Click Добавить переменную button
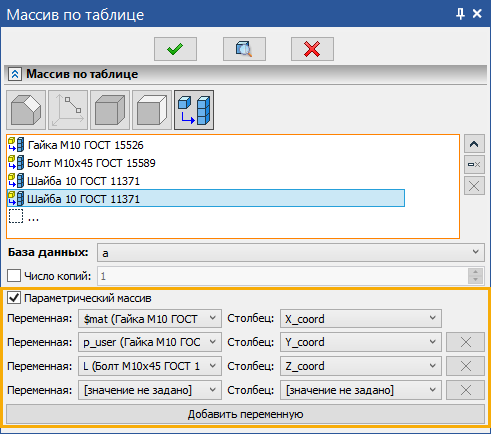The width and height of the screenshot is (491, 434). 245,414
